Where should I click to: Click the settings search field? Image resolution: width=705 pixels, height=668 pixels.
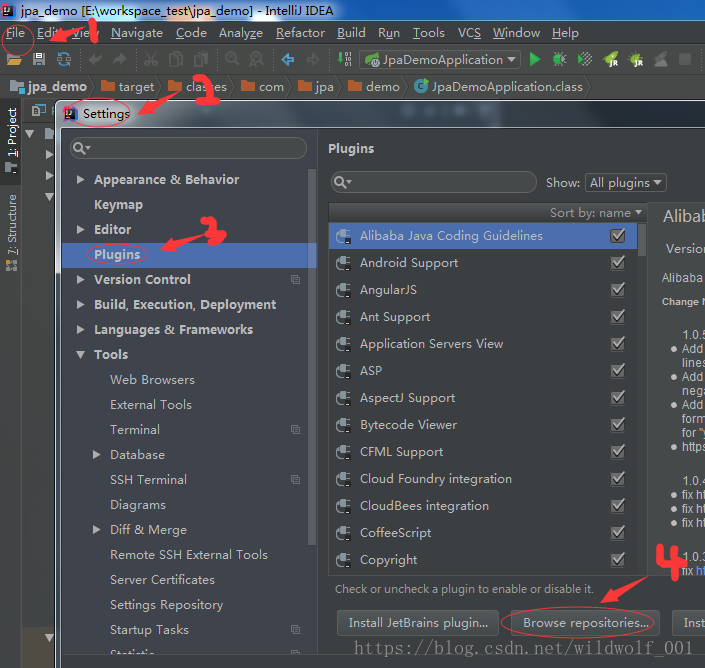click(x=188, y=148)
